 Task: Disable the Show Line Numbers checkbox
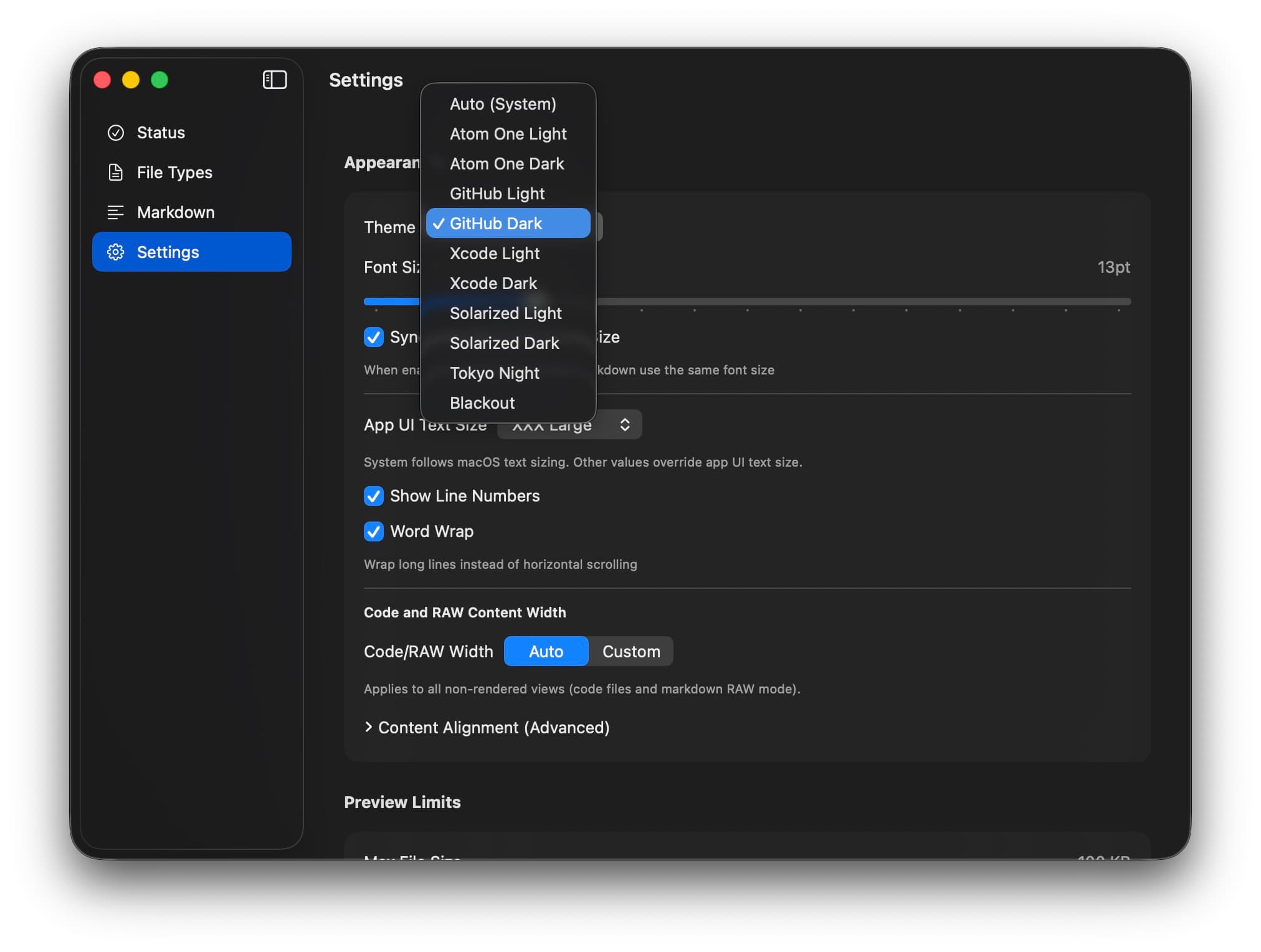pyautogui.click(x=374, y=496)
